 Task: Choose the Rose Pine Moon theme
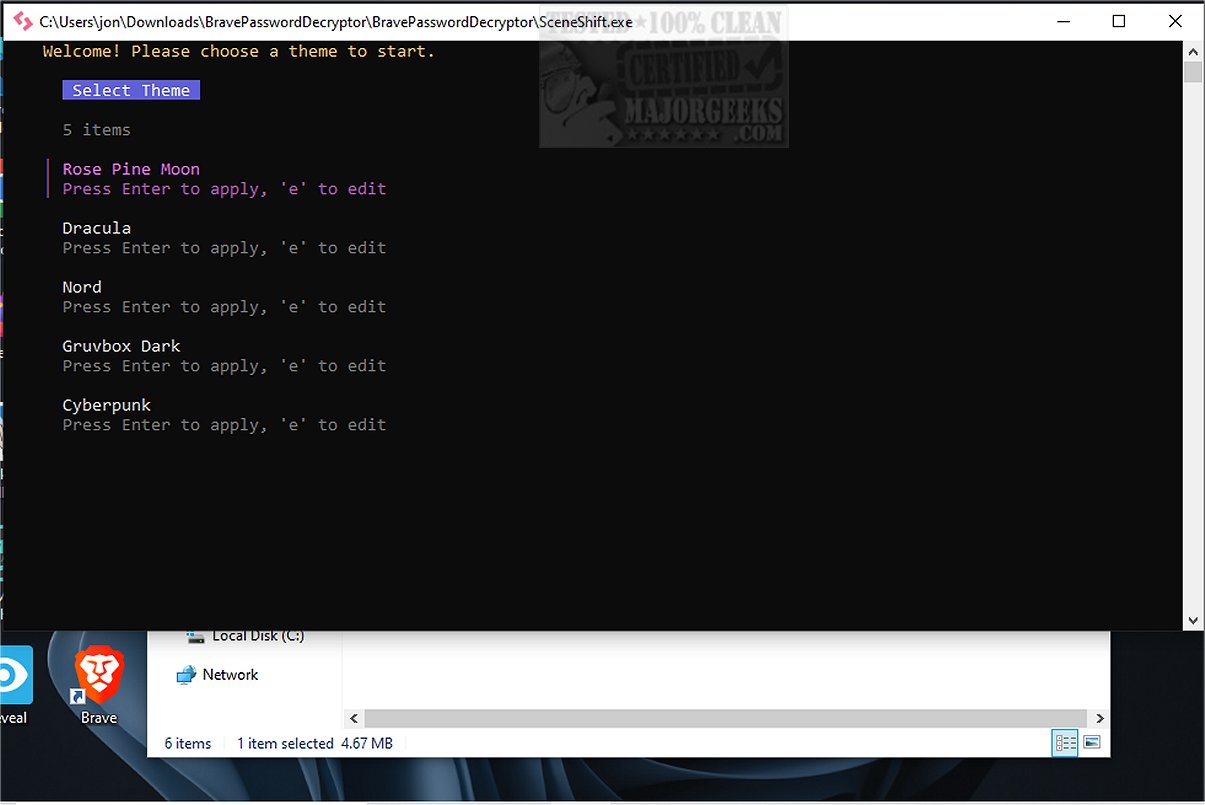(x=131, y=170)
